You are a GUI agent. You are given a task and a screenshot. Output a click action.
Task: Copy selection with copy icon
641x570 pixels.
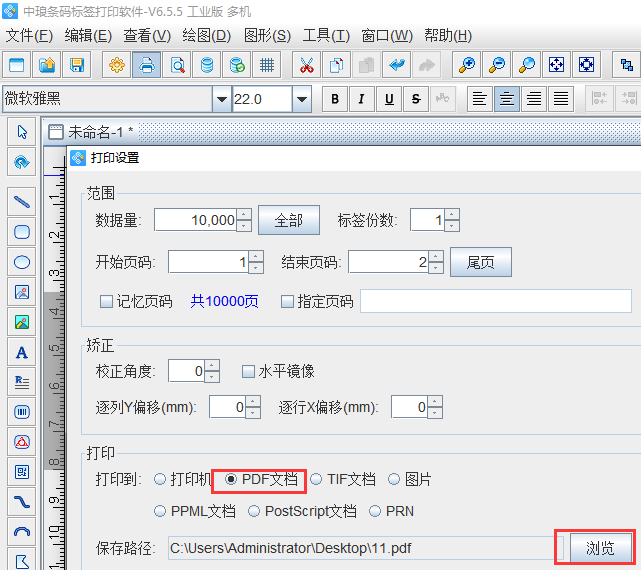(336, 65)
